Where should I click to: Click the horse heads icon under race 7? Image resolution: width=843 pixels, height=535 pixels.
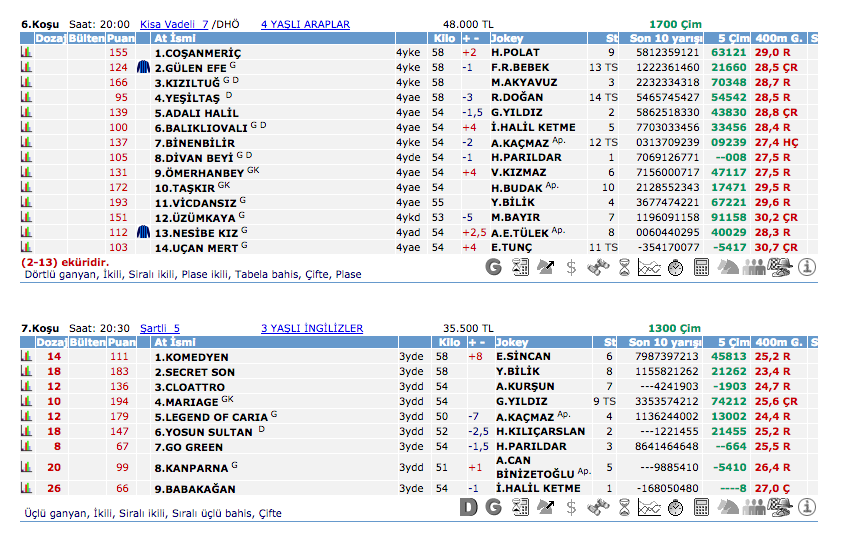[x=728, y=507]
